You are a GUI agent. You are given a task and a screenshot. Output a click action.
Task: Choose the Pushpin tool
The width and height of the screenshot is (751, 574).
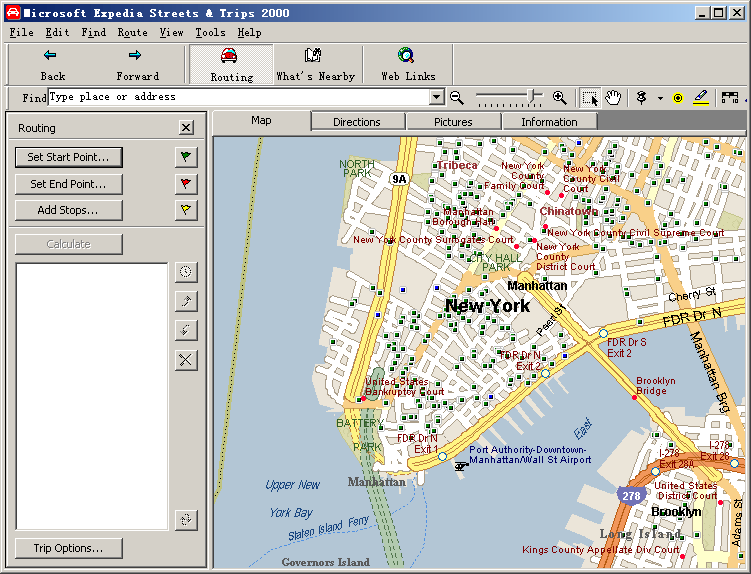pyautogui.click(x=641, y=98)
